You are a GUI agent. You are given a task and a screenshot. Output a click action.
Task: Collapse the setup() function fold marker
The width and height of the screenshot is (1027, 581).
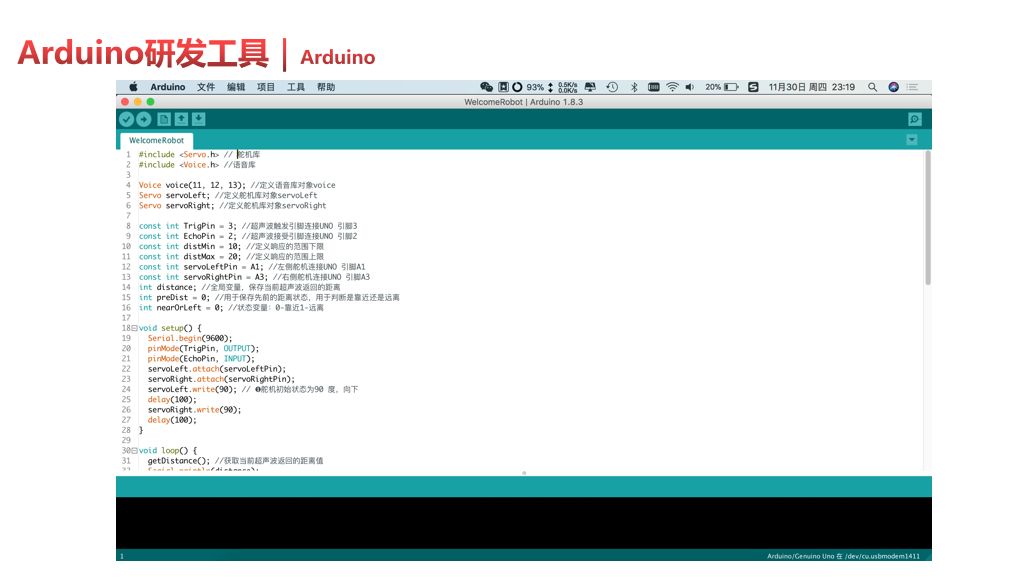tap(134, 328)
